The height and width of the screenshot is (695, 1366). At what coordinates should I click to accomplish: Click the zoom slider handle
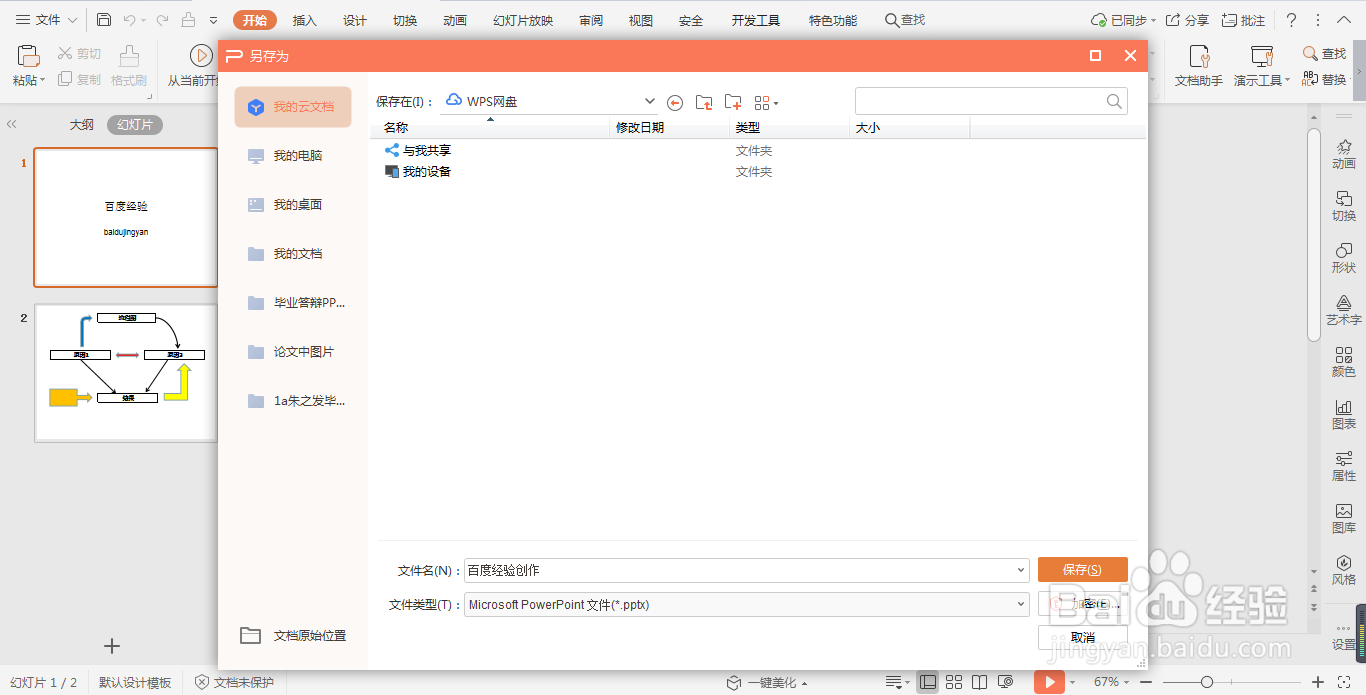[1207, 682]
